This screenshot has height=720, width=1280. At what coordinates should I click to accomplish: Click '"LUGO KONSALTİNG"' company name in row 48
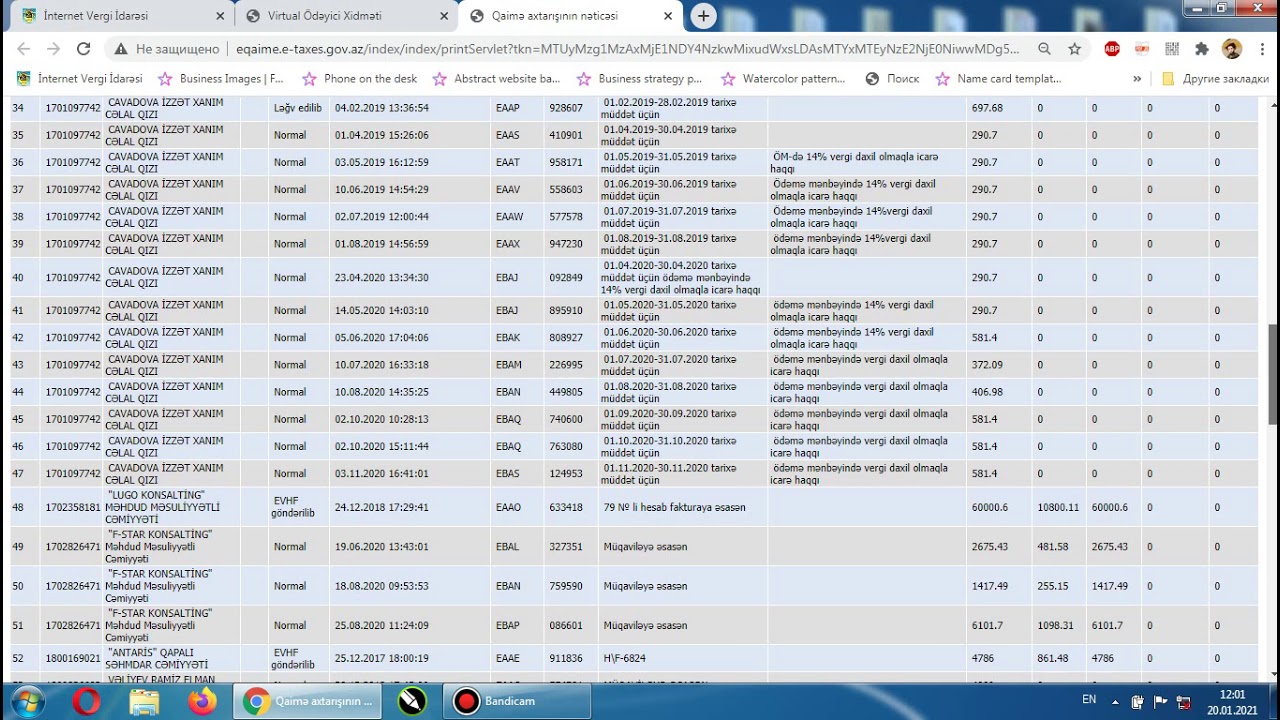tap(156, 495)
